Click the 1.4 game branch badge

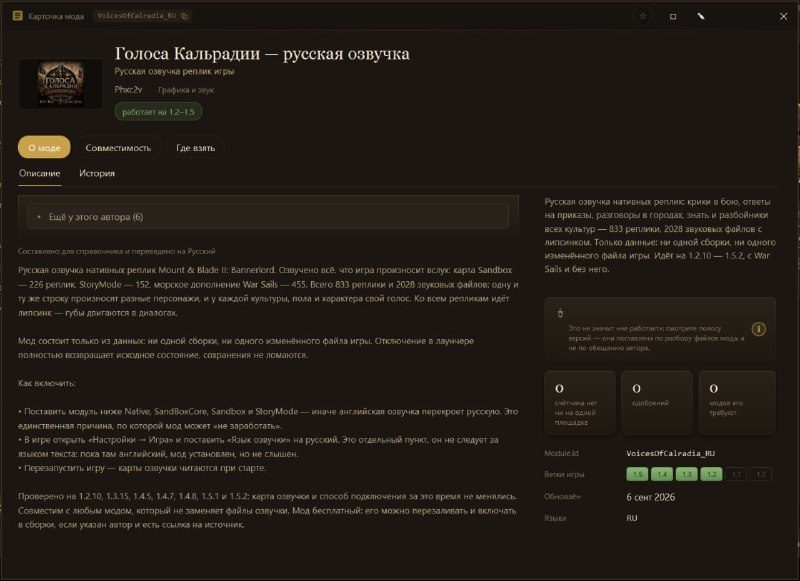[x=662, y=474]
